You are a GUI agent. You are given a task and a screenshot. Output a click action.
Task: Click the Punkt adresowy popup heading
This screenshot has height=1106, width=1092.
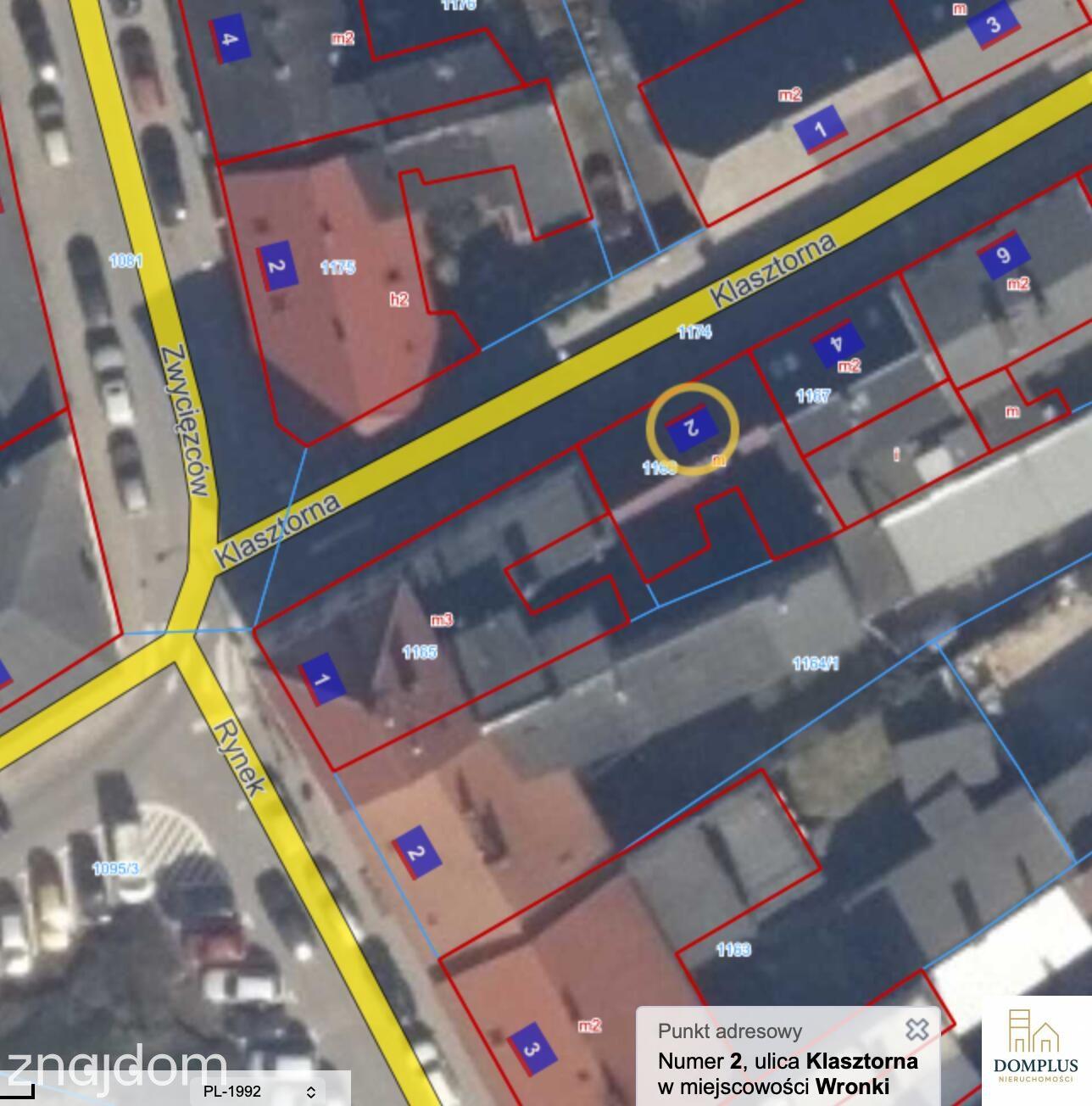[x=730, y=1031]
